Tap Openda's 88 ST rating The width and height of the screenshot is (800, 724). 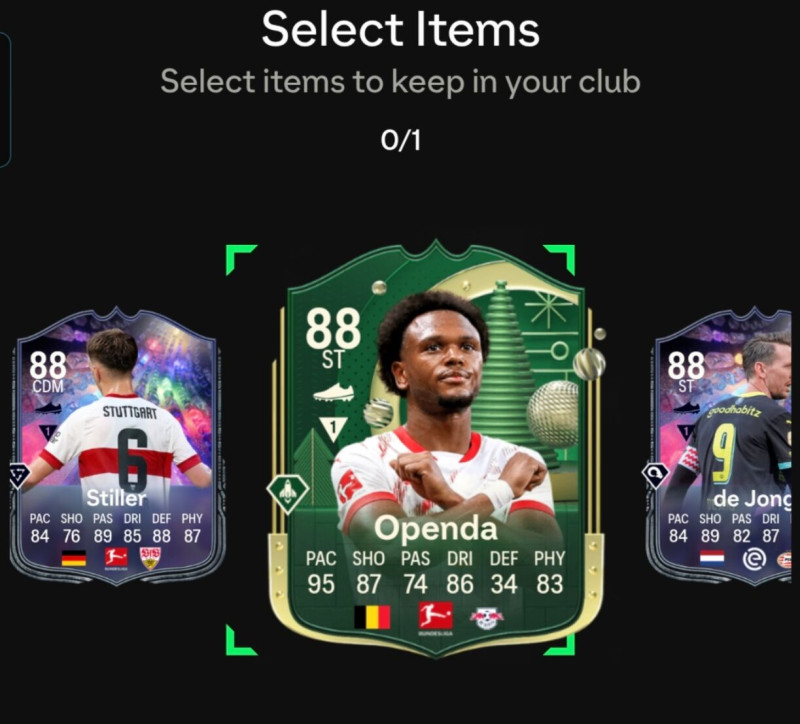(x=333, y=338)
